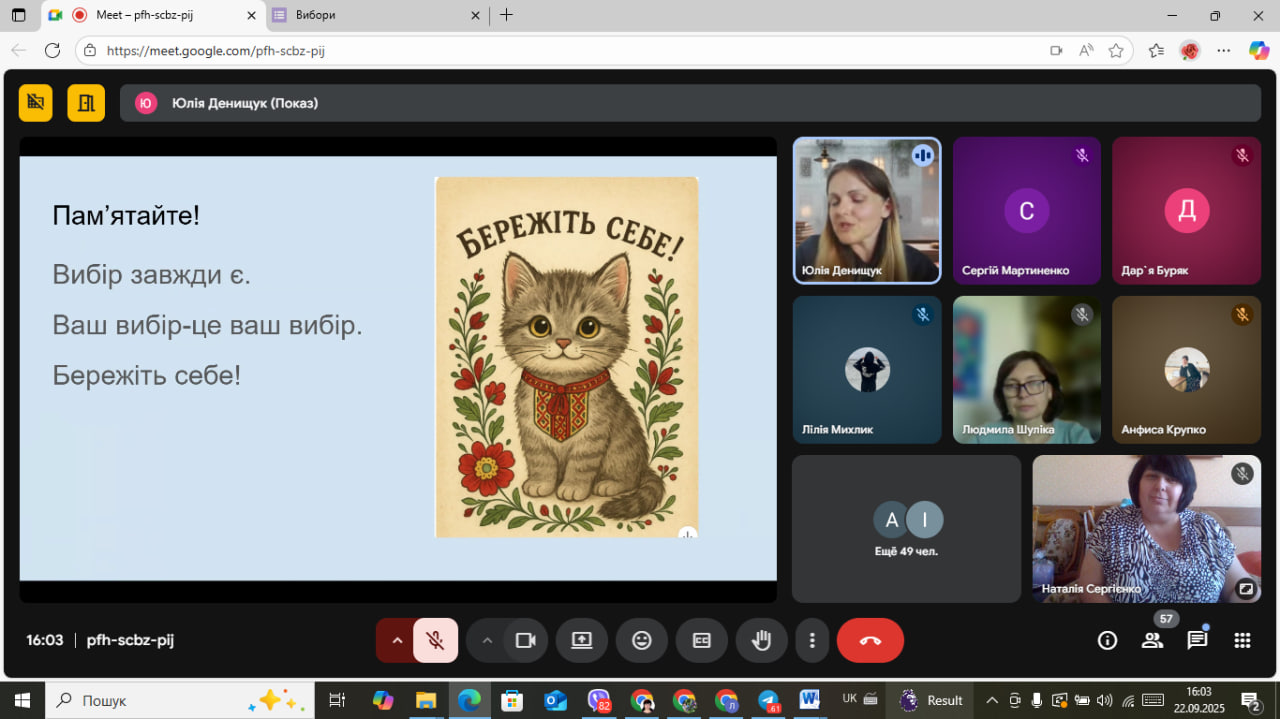Open the activities grid icon
This screenshot has width=1280, height=719.
click(1242, 640)
